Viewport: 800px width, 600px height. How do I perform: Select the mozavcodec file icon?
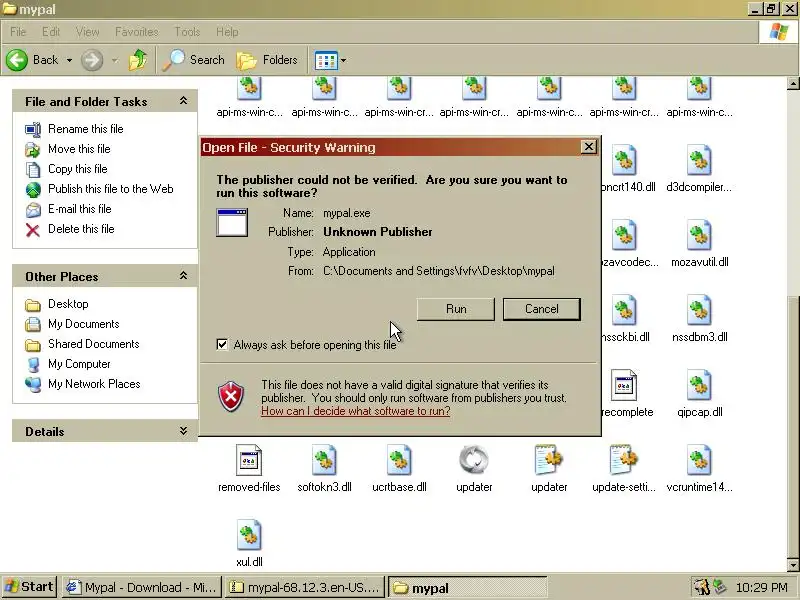(x=623, y=236)
